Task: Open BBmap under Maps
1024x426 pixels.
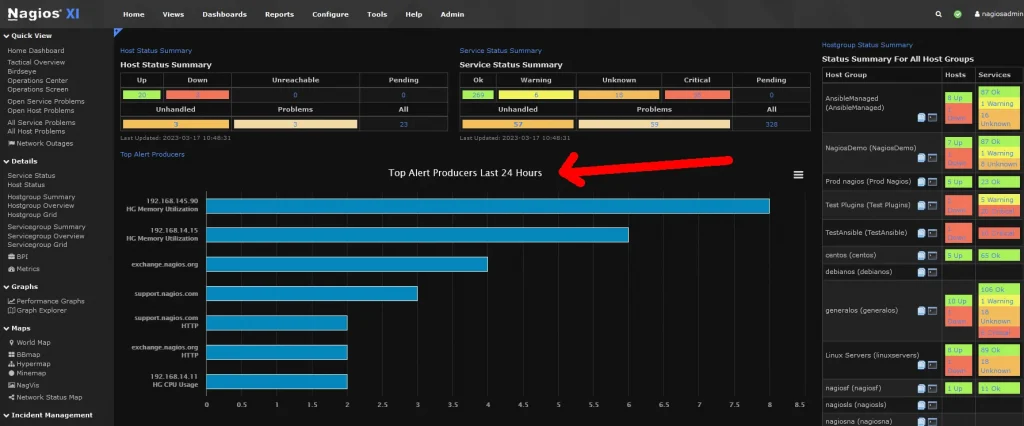Action: [25, 354]
